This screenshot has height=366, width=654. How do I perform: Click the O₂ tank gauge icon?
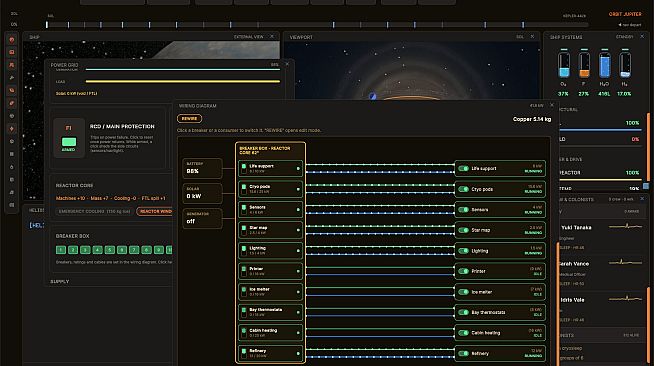pyautogui.click(x=563, y=65)
